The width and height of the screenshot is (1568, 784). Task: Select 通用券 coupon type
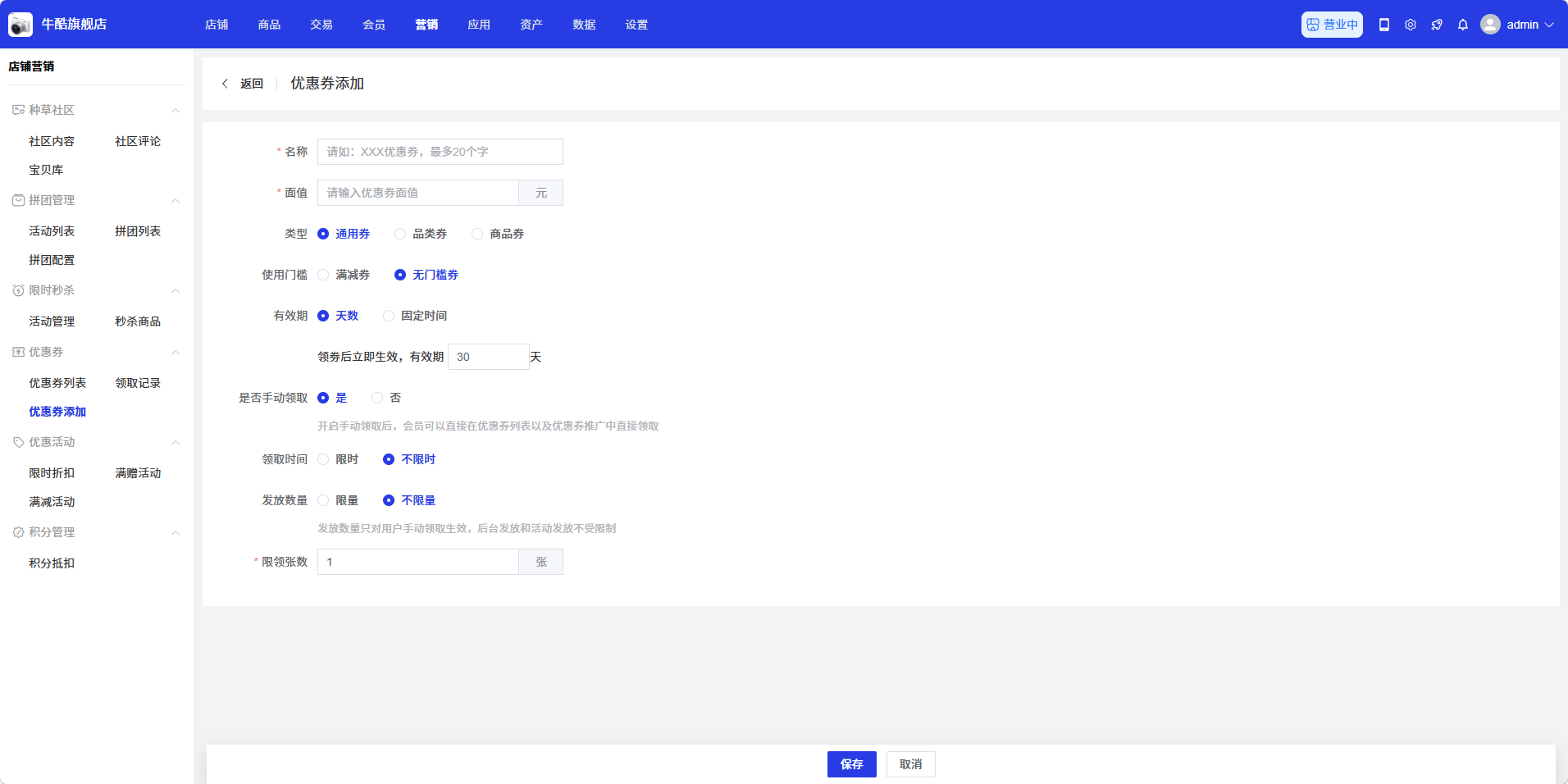coord(344,234)
